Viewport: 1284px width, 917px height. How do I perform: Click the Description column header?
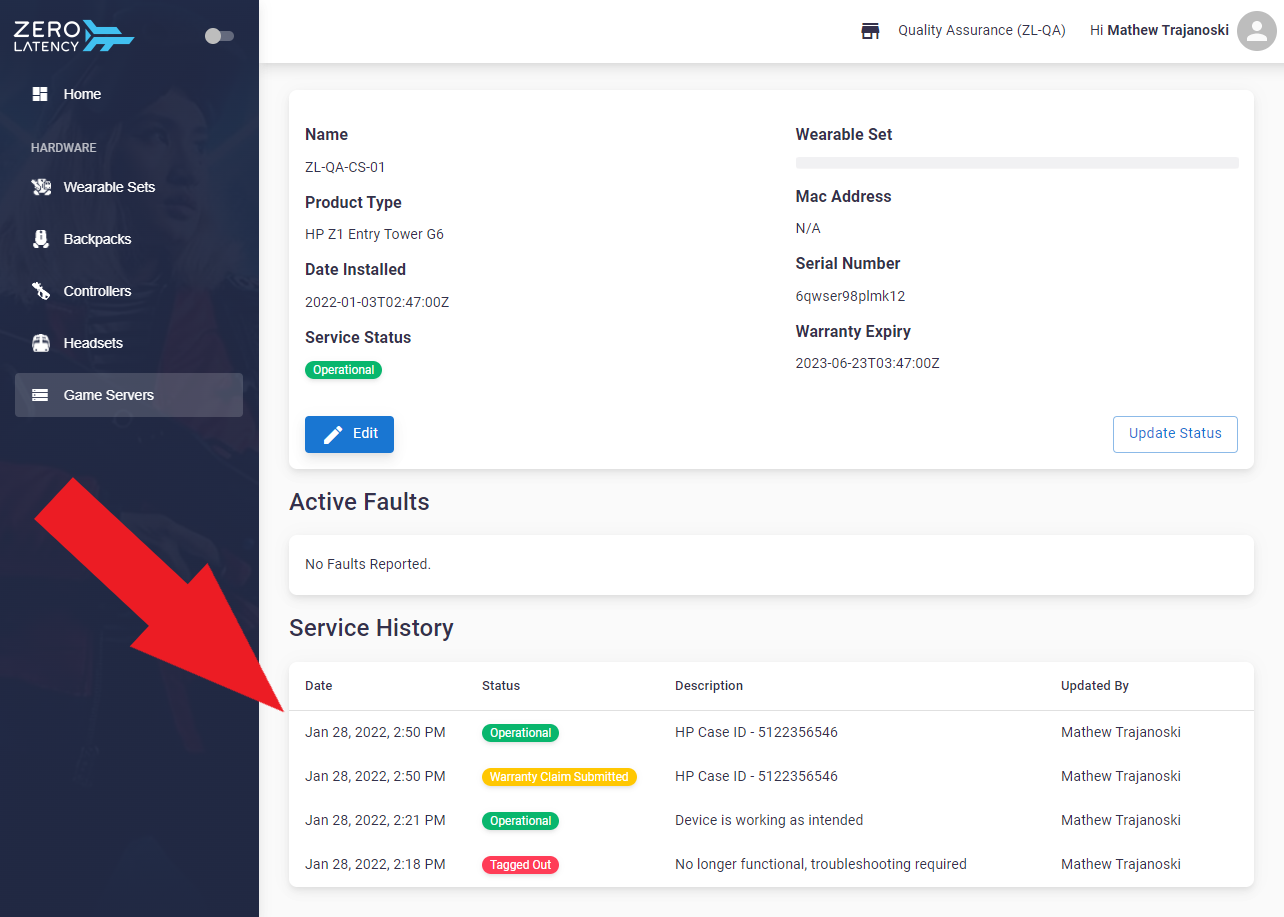[709, 686]
